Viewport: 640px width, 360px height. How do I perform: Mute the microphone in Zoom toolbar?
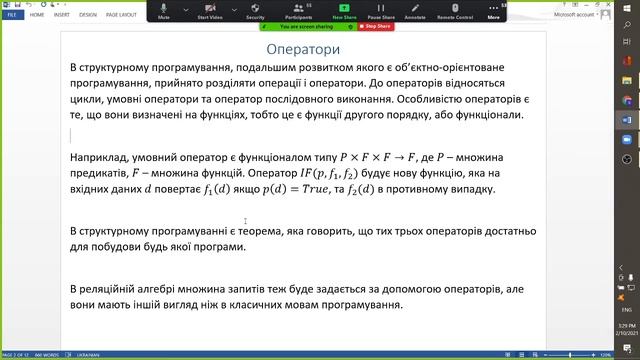coord(164,11)
